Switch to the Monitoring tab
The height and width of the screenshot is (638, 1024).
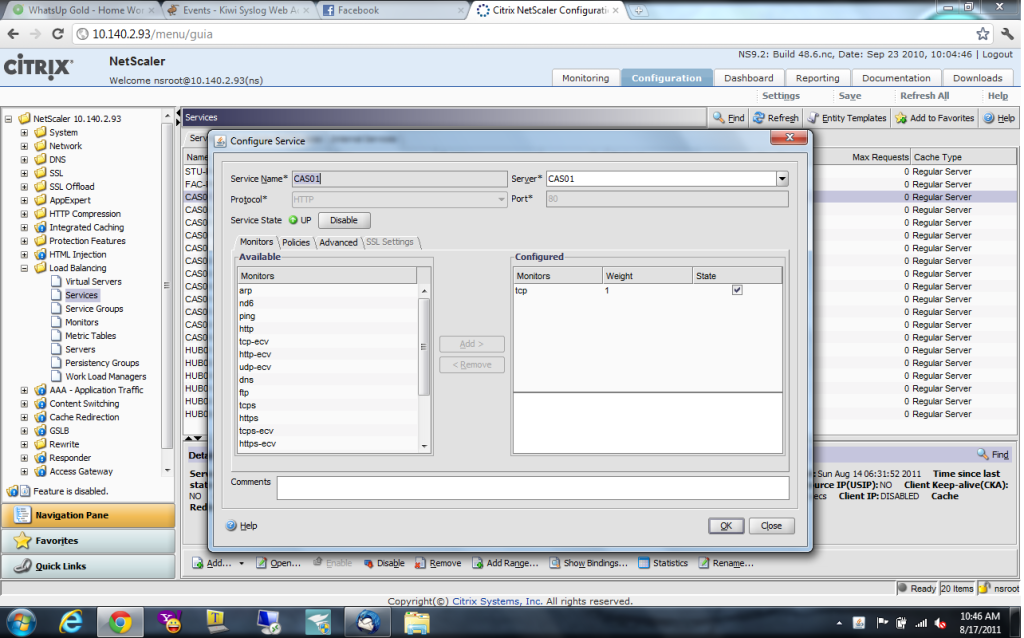585,78
